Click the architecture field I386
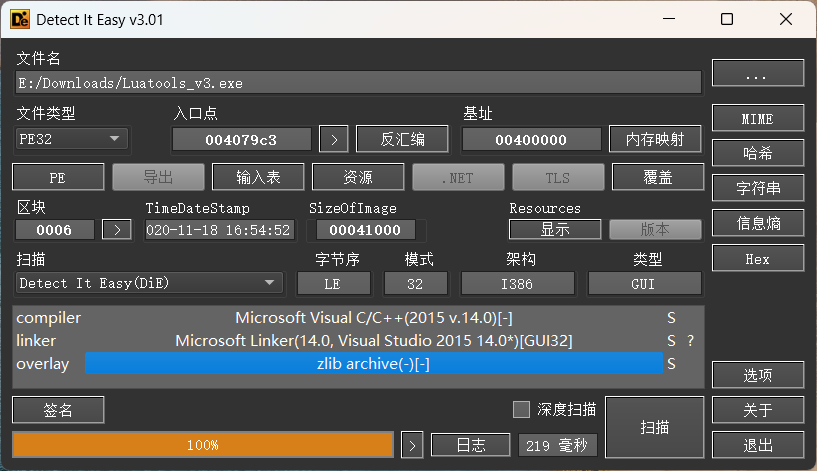This screenshot has width=817, height=471. point(517,284)
